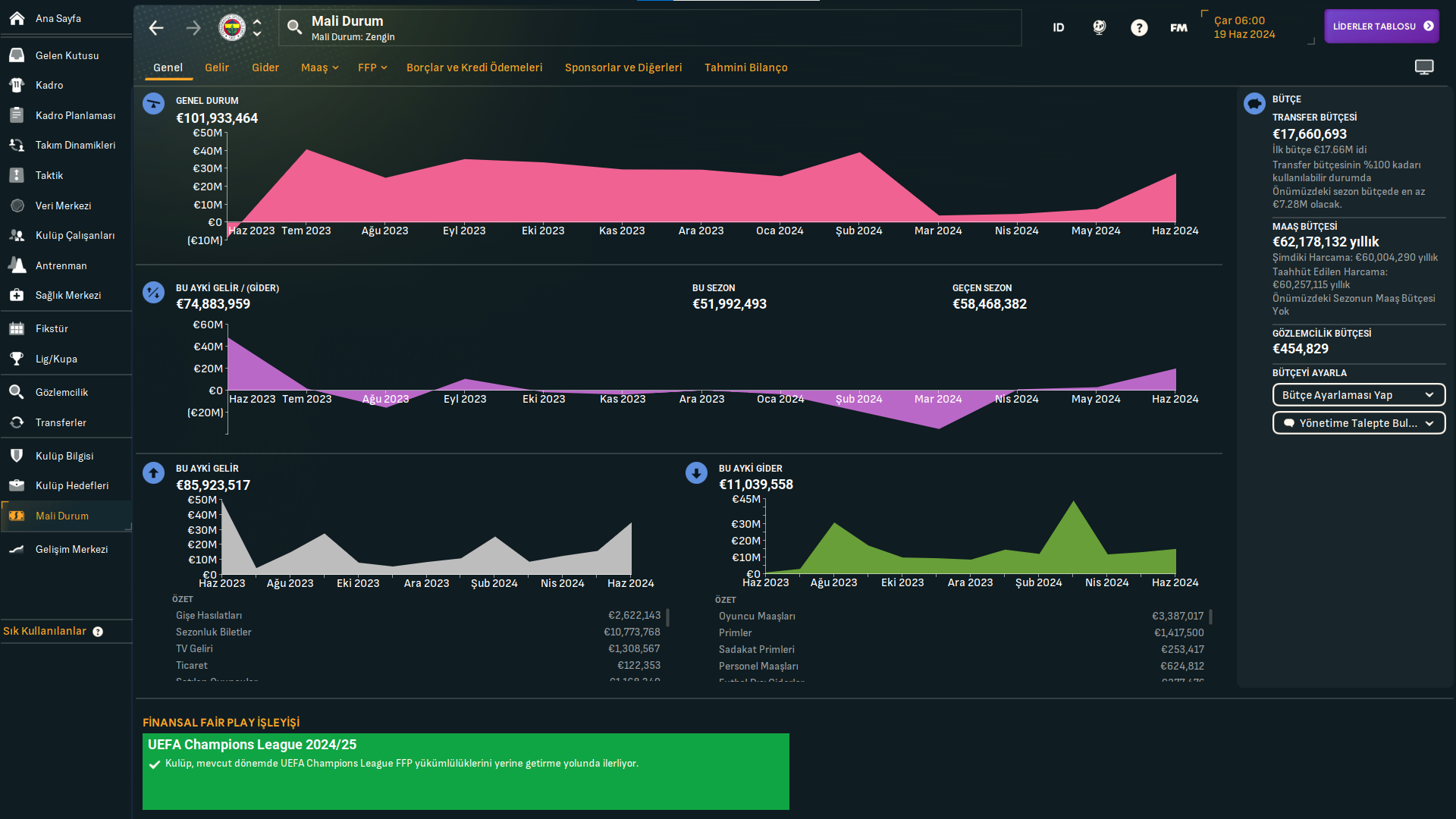This screenshot has height=819, width=1456.
Task: Click the back navigation arrow
Action: (x=156, y=28)
